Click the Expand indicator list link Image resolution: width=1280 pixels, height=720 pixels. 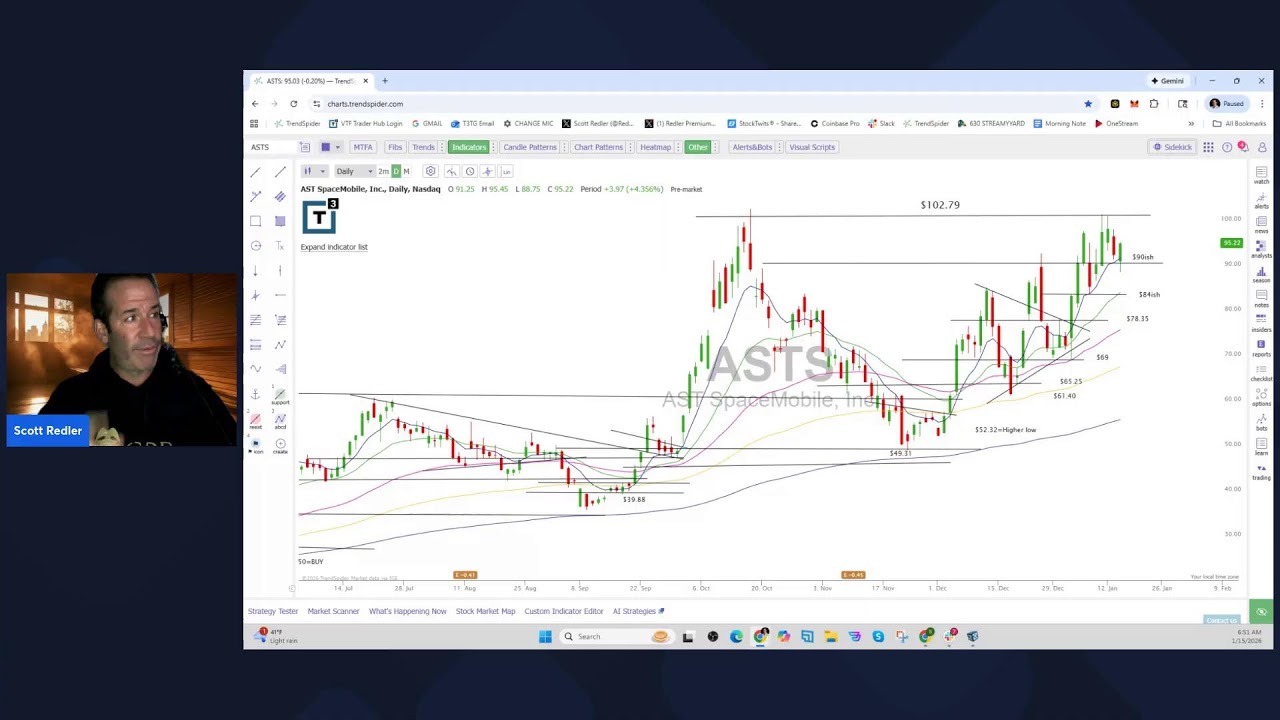[x=334, y=247]
